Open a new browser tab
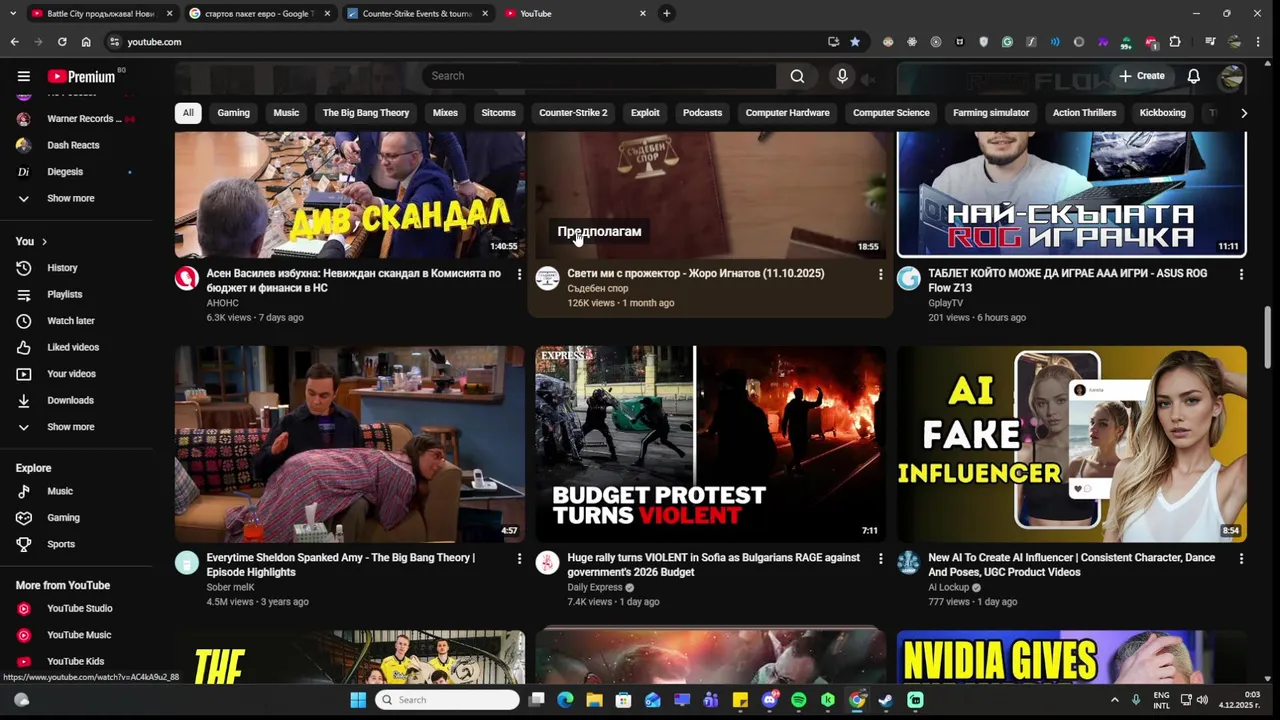This screenshot has width=1280, height=720. [x=666, y=13]
